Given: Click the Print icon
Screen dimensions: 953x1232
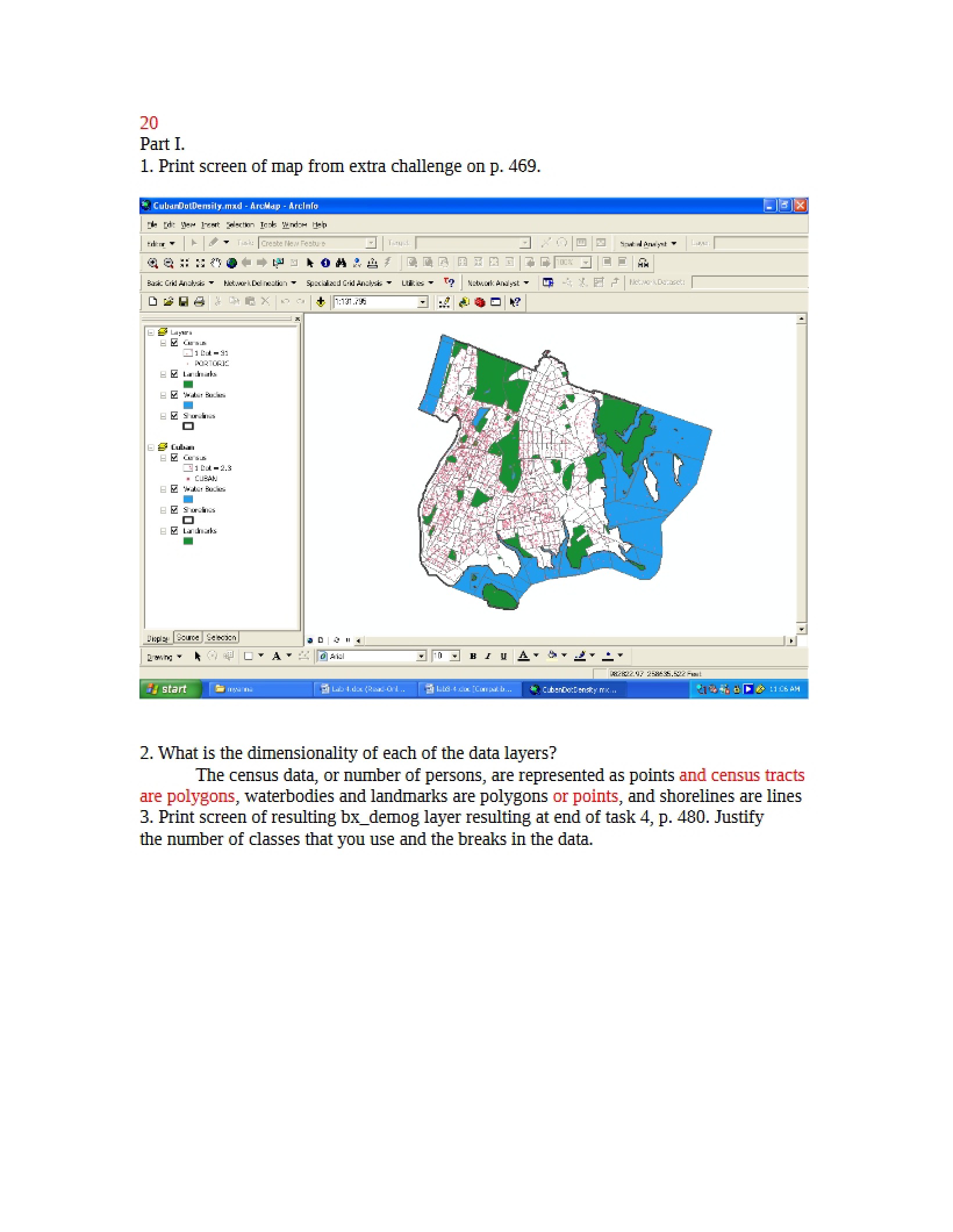Looking at the screenshot, I should (x=199, y=302).
